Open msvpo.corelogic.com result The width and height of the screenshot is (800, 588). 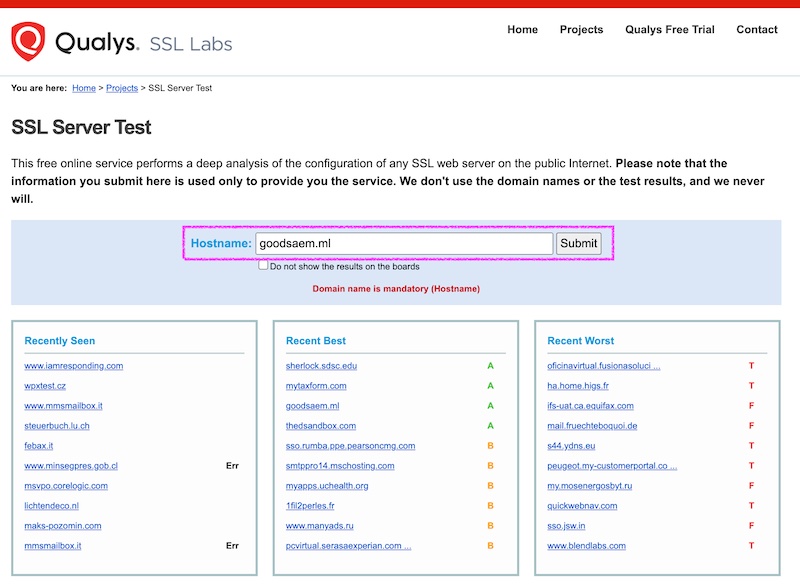tap(66, 486)
